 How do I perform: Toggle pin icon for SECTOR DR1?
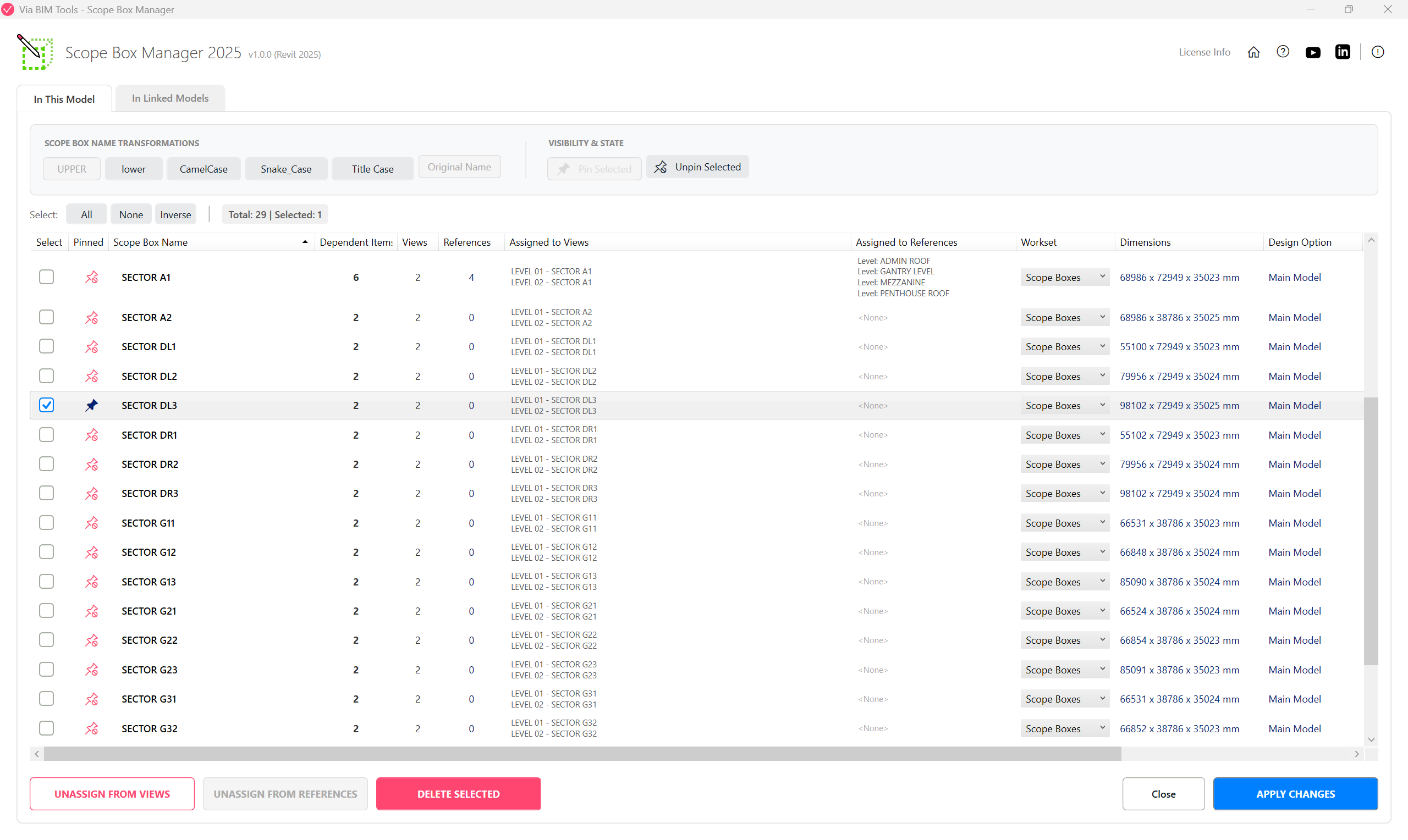(92, 435)
